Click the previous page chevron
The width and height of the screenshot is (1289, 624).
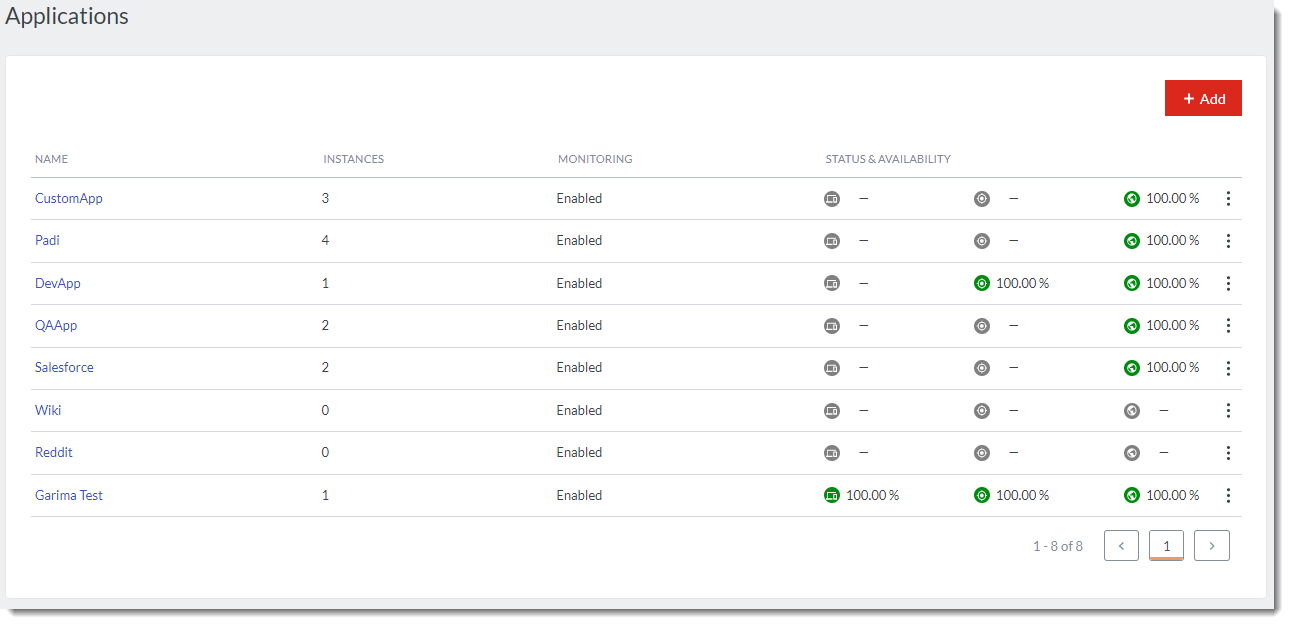click(x=1121, y=545)
